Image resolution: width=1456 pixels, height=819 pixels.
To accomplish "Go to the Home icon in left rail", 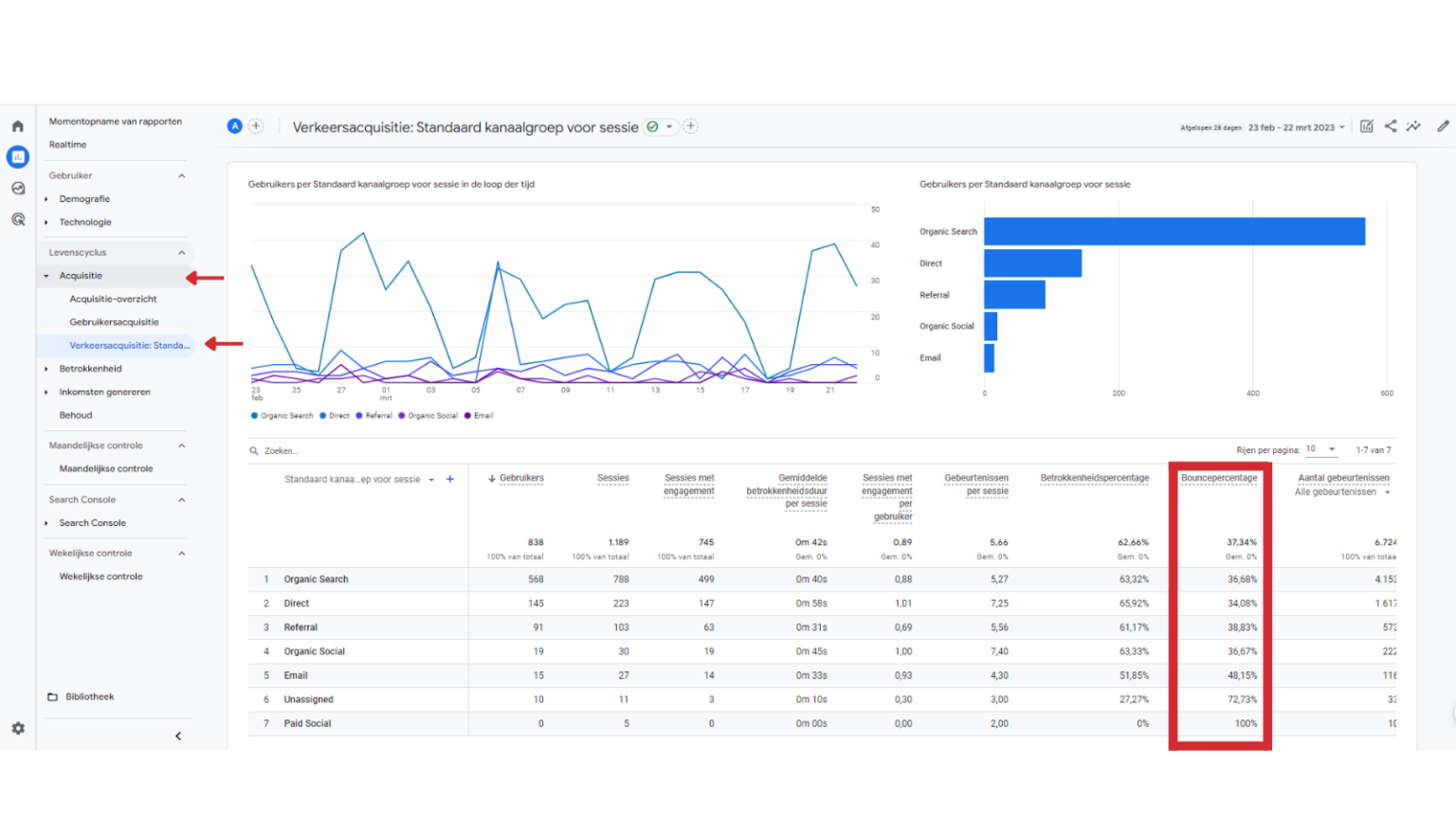I will 17,126.
